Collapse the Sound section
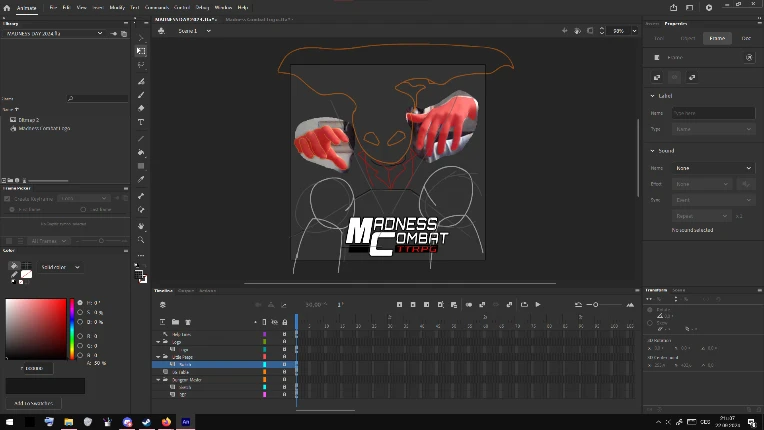The image size is (764, 430). [652, 151]
